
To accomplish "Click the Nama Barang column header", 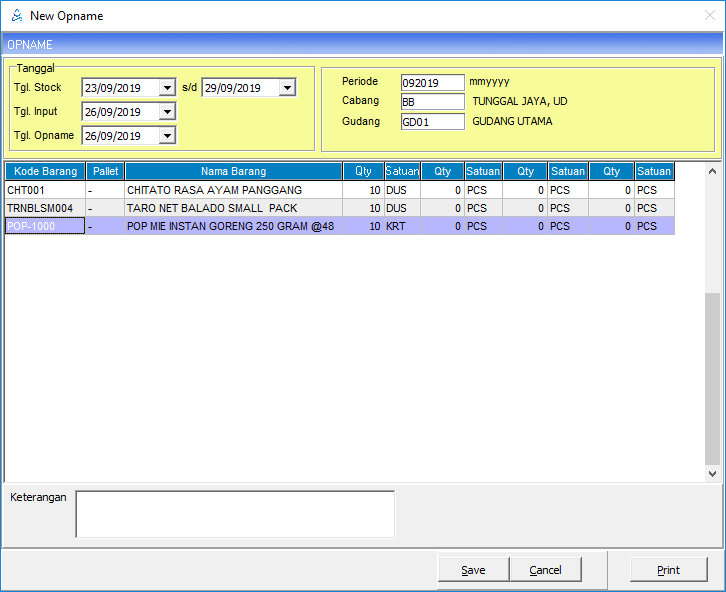I will tap(233, 171).
